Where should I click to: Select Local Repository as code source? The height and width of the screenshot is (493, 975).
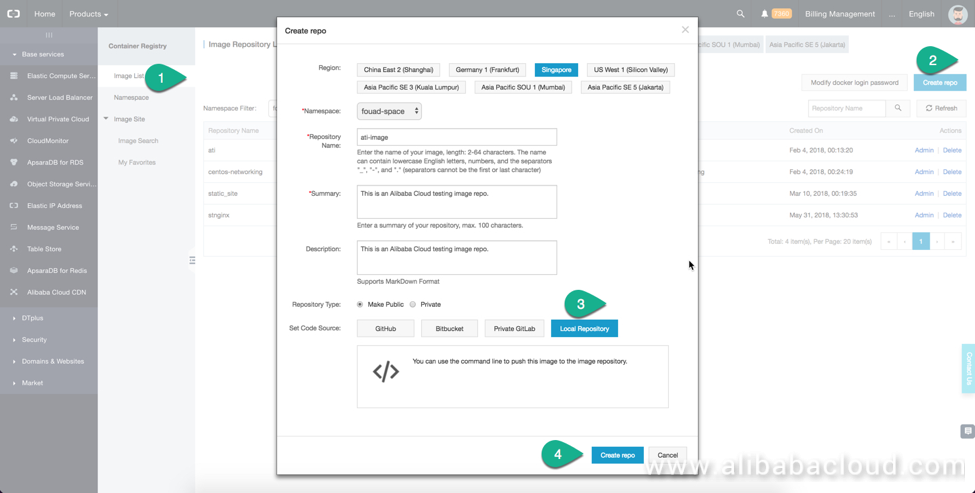585,329
